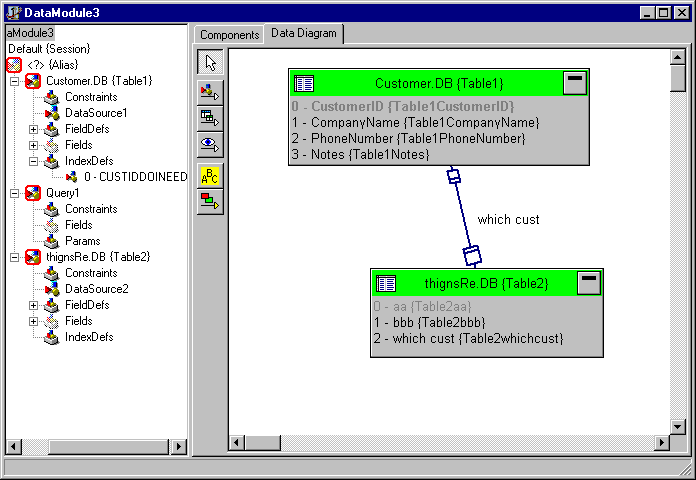Screen dimensions: 696x480
Task: Click the thignsRe.DB {Table2} tree icon
Action: pyautogui.click(x=33, y=257)
